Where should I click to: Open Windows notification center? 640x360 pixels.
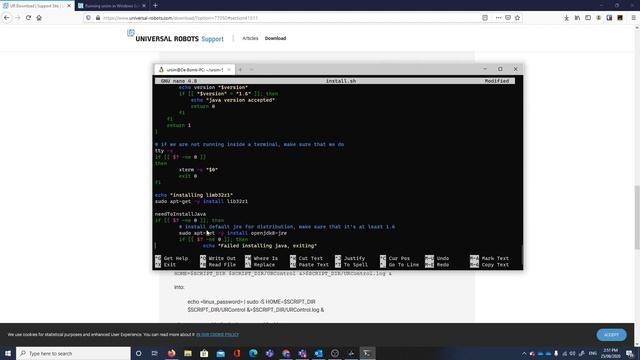tap(630, 353)
